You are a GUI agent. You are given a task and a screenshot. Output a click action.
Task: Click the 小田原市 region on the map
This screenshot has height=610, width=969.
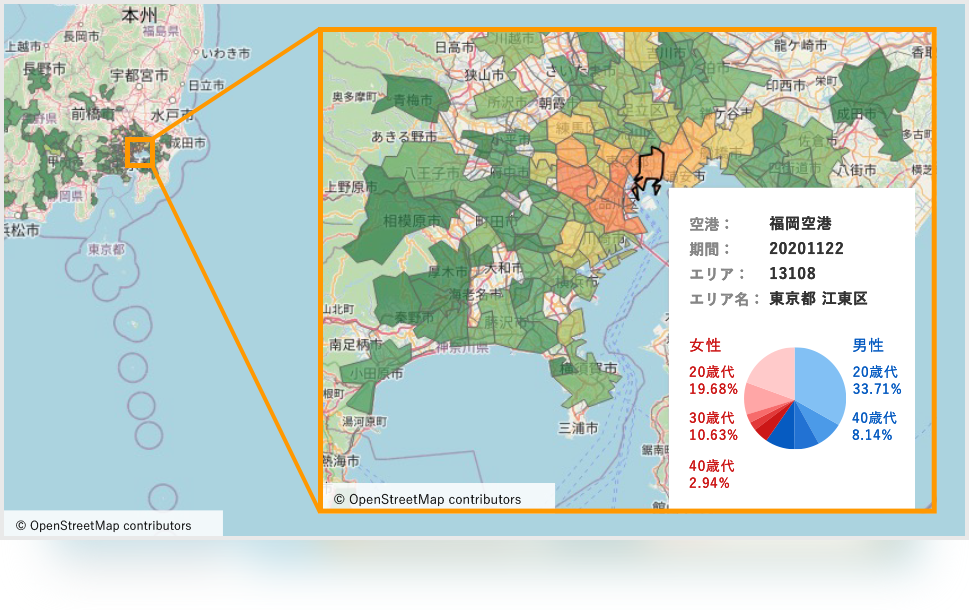pyautogui.click(x=377, y=373)
